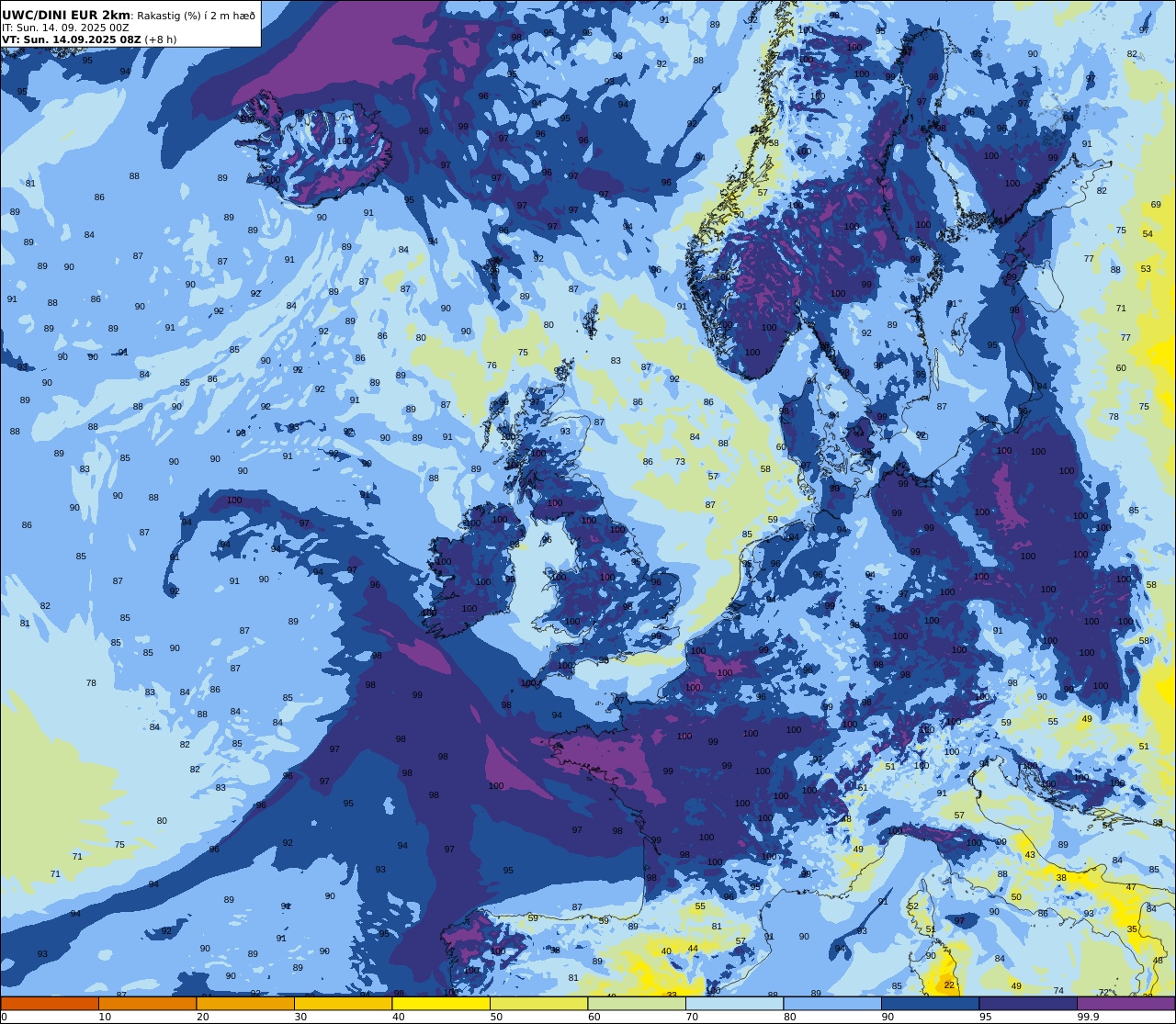The height and width of the screenshot is (1024, 1176).
Task: Pick the legend swatch below 10 percent
Action: (50, 1003)
